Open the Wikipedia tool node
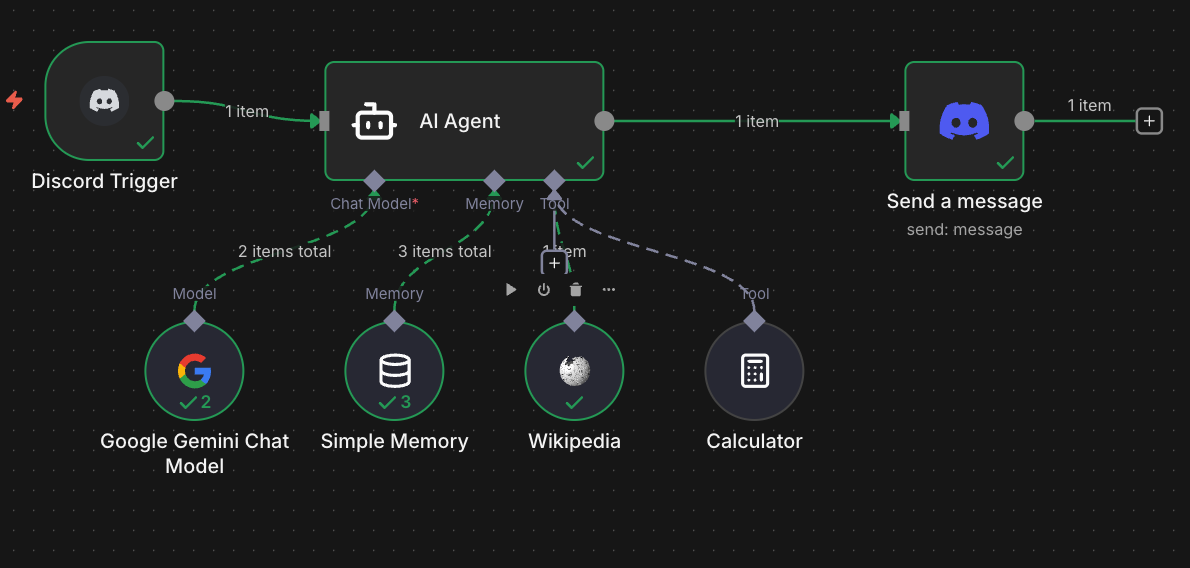 point(574,371)
